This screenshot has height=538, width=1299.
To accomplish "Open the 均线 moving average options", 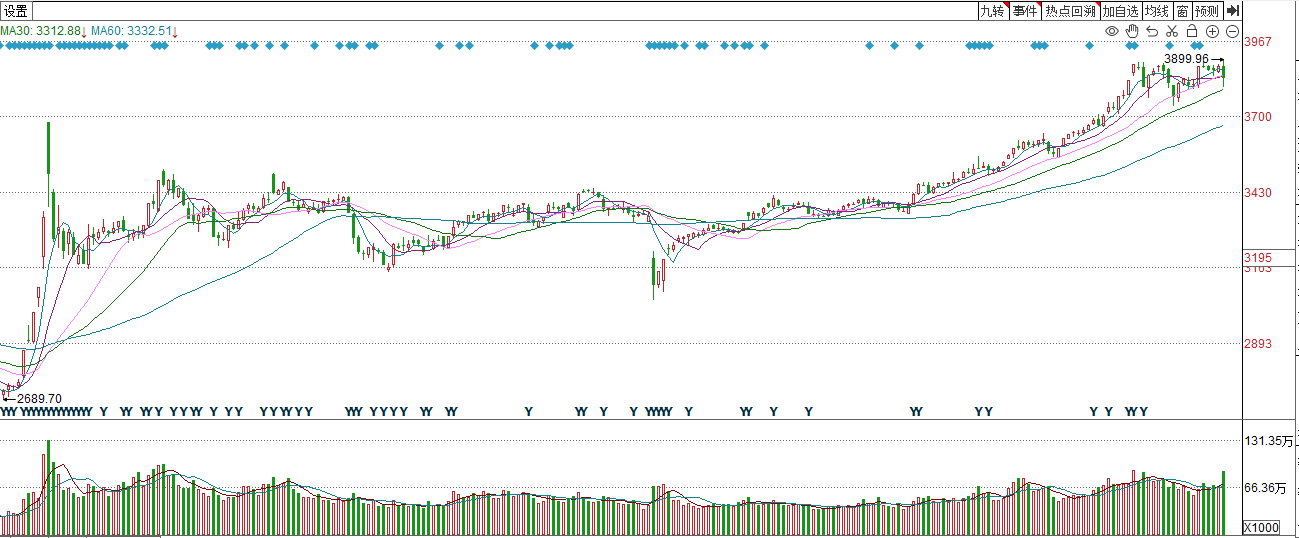I will pyautogui.click(x=1157, y=11).
